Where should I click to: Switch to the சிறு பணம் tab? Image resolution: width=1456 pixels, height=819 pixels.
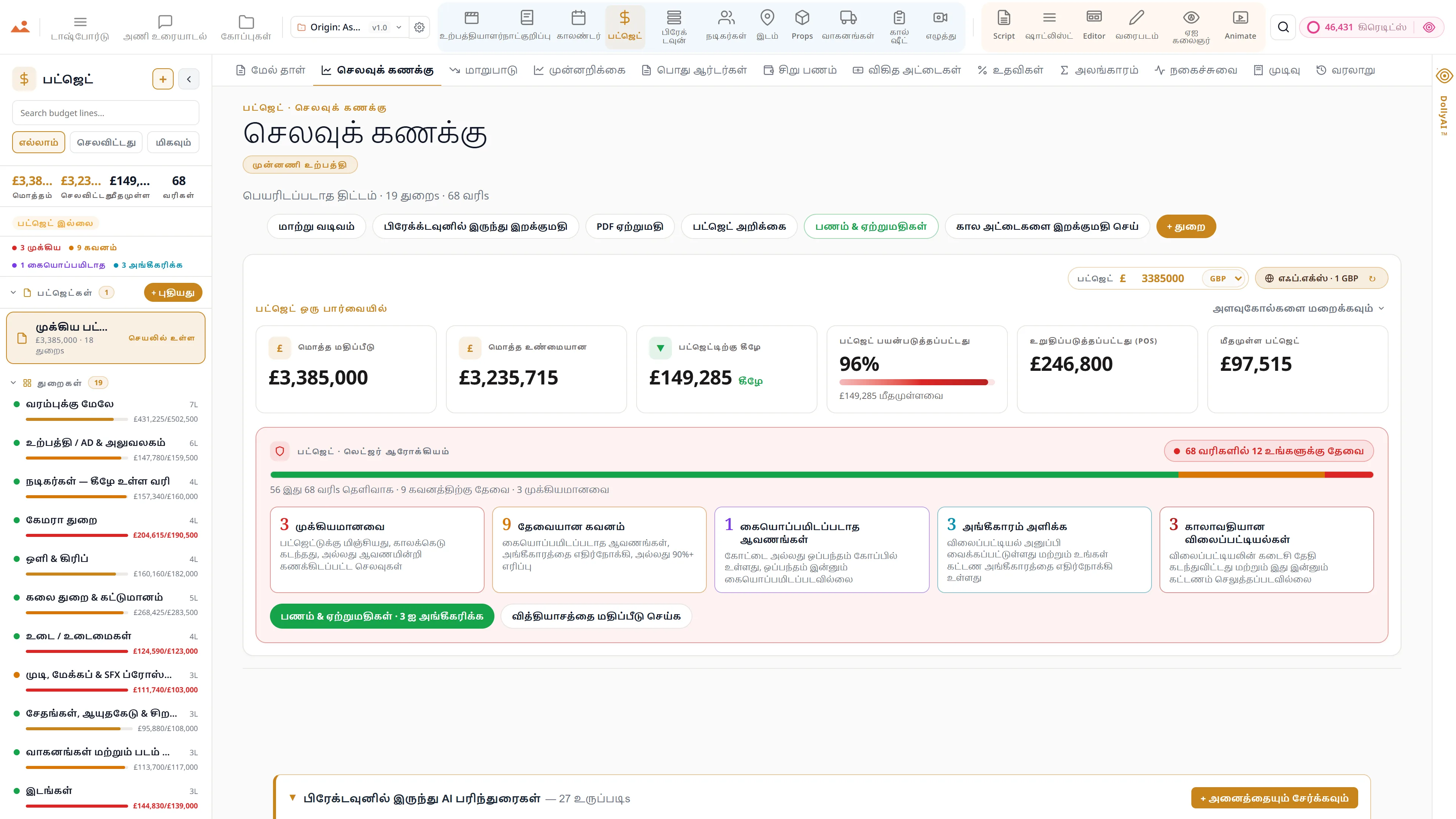800,70
